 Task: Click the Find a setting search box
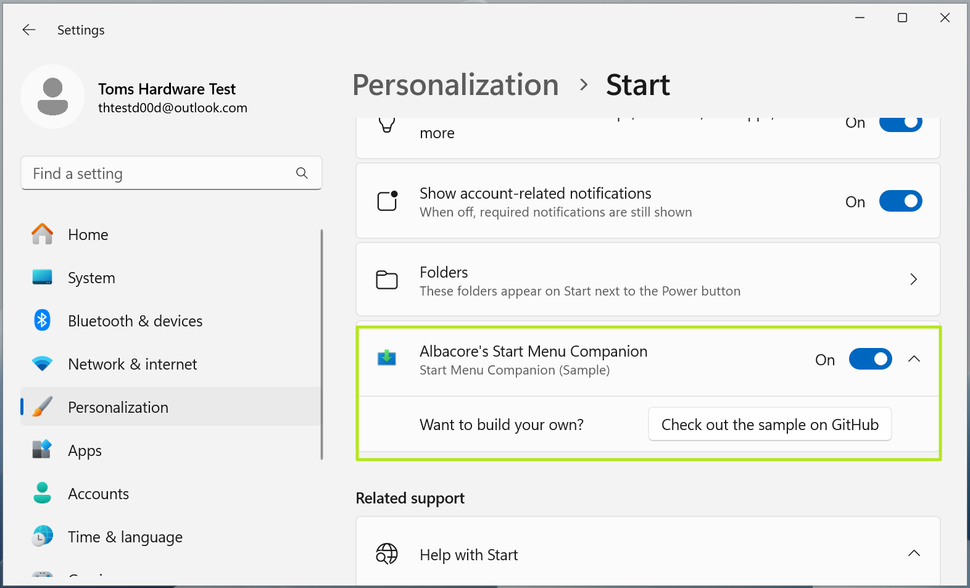coord(171,172)
